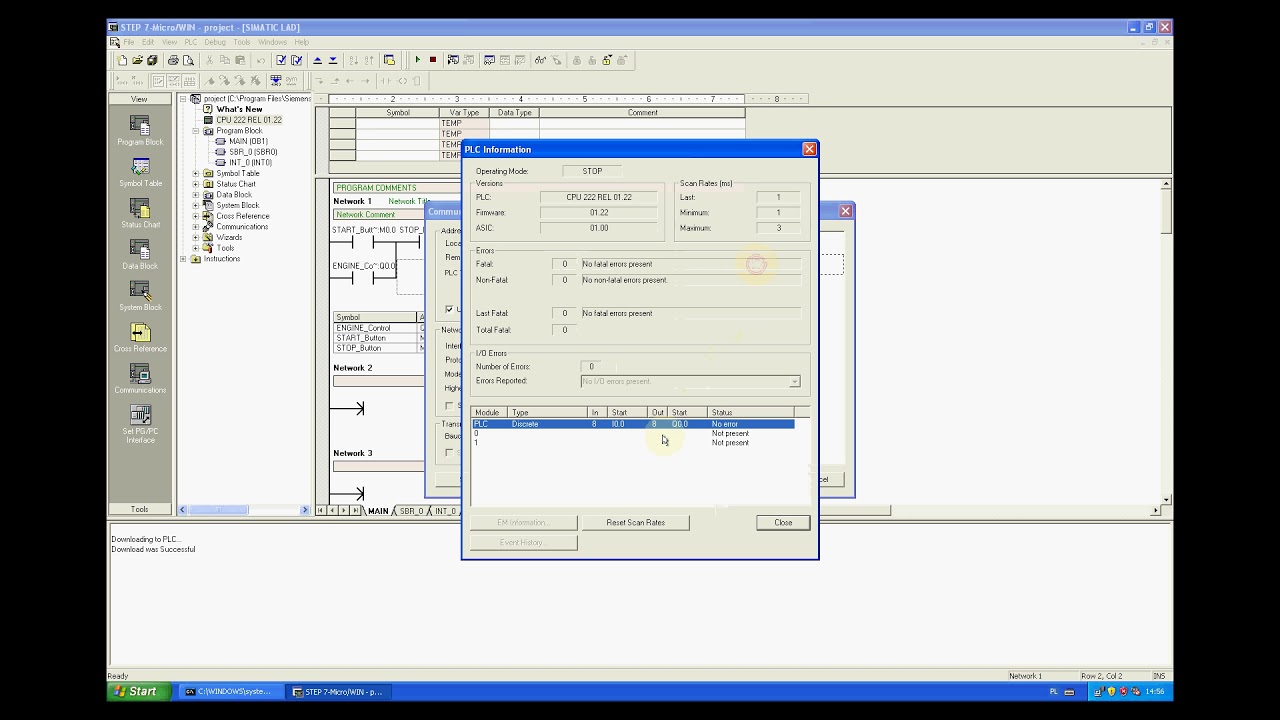1280x720 pixels.
Task: Click the New Project toolbar icon
Action: (122, 60)
